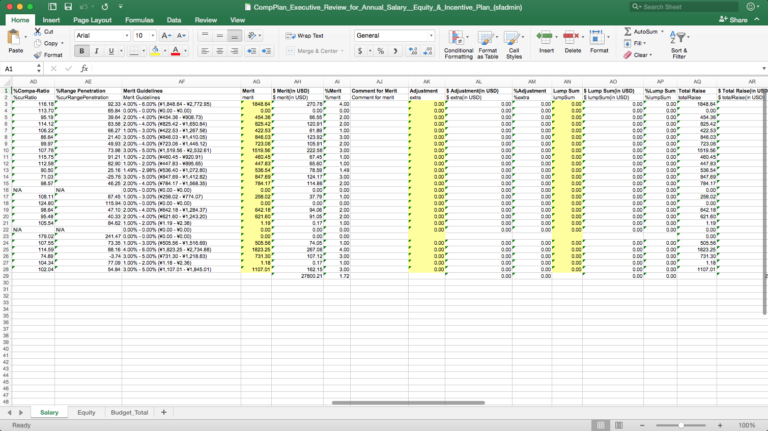Expand the font size dropdown
Viewport: 768px width, 431px height.
tap(151, 35)
